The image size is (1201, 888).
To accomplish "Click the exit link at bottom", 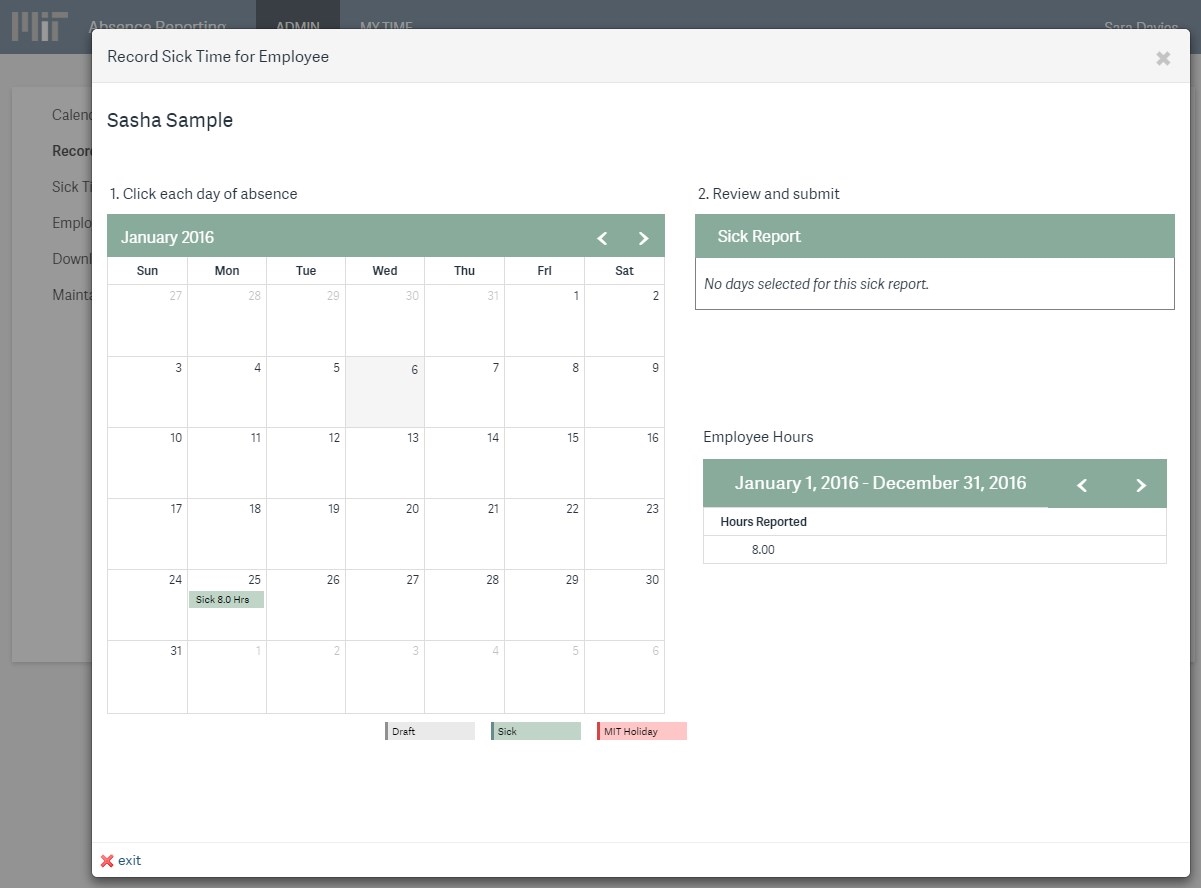I will 129,861.
